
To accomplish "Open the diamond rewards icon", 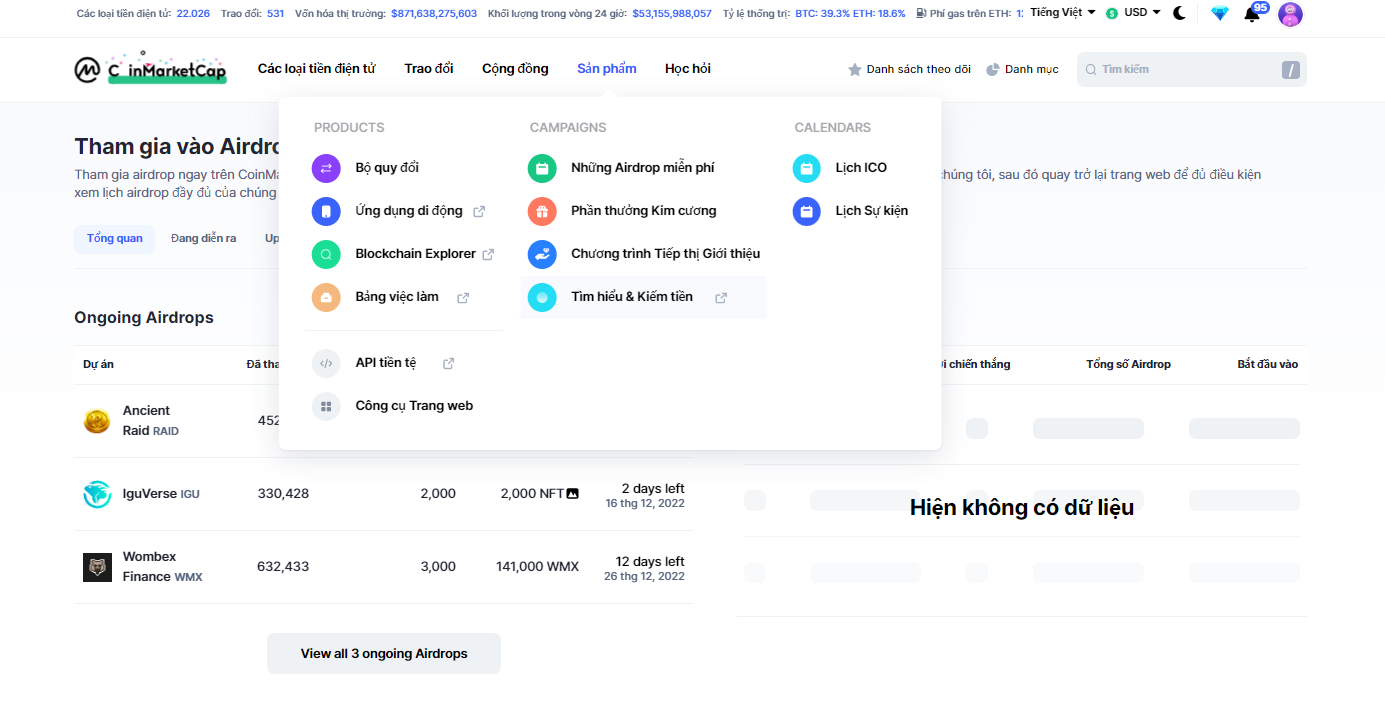I will 1219,14.
